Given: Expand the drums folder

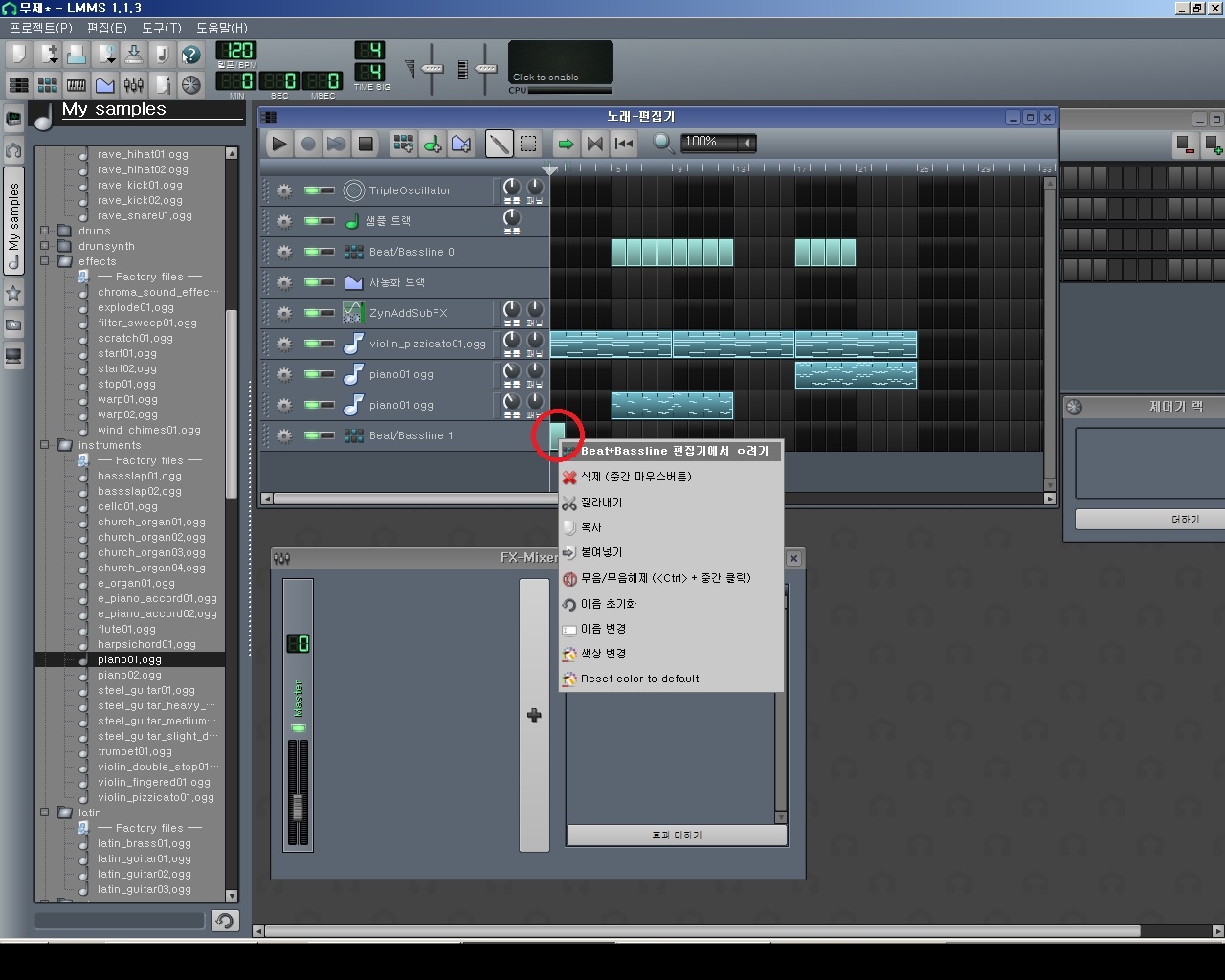Looking at the screenshot, I should [44, 231].
